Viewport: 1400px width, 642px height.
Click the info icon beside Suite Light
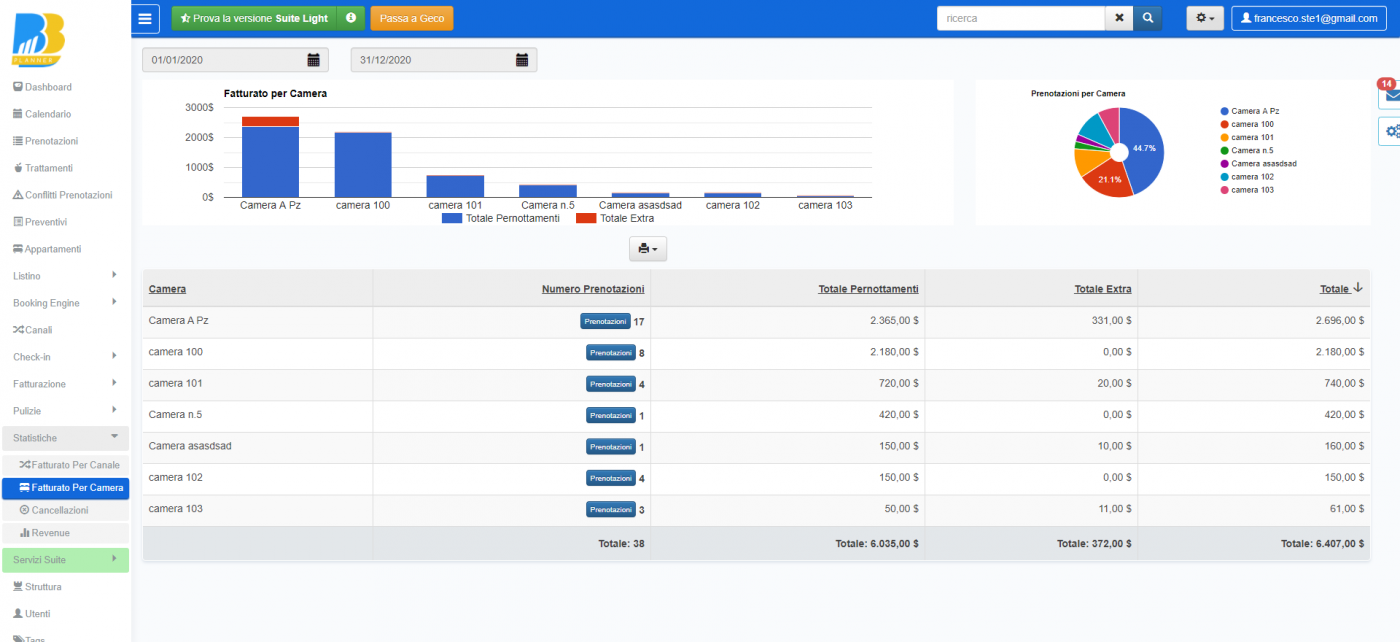(351, 18)
